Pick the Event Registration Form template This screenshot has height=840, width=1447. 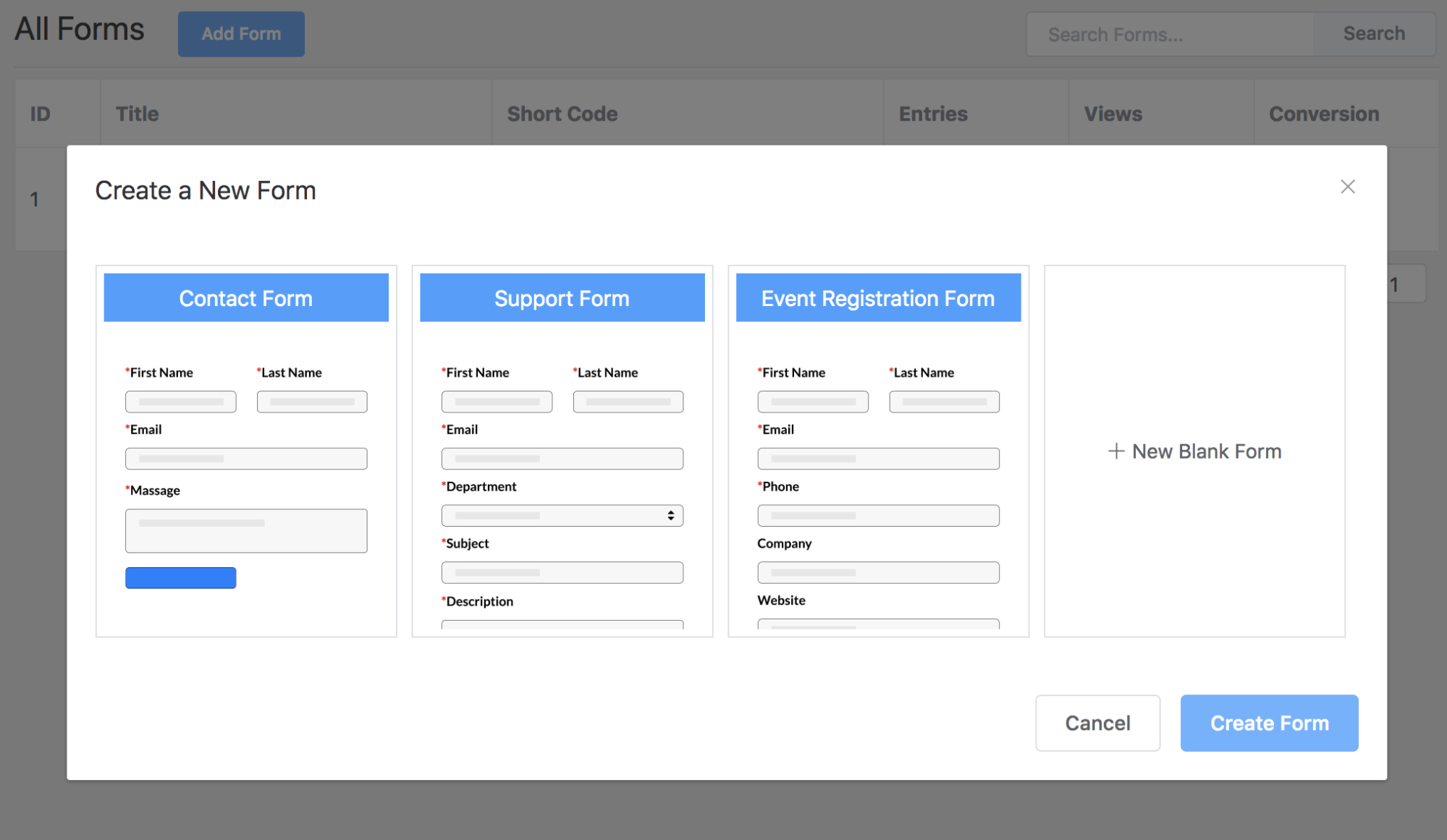pyautogui.click(x=878, y=298)
